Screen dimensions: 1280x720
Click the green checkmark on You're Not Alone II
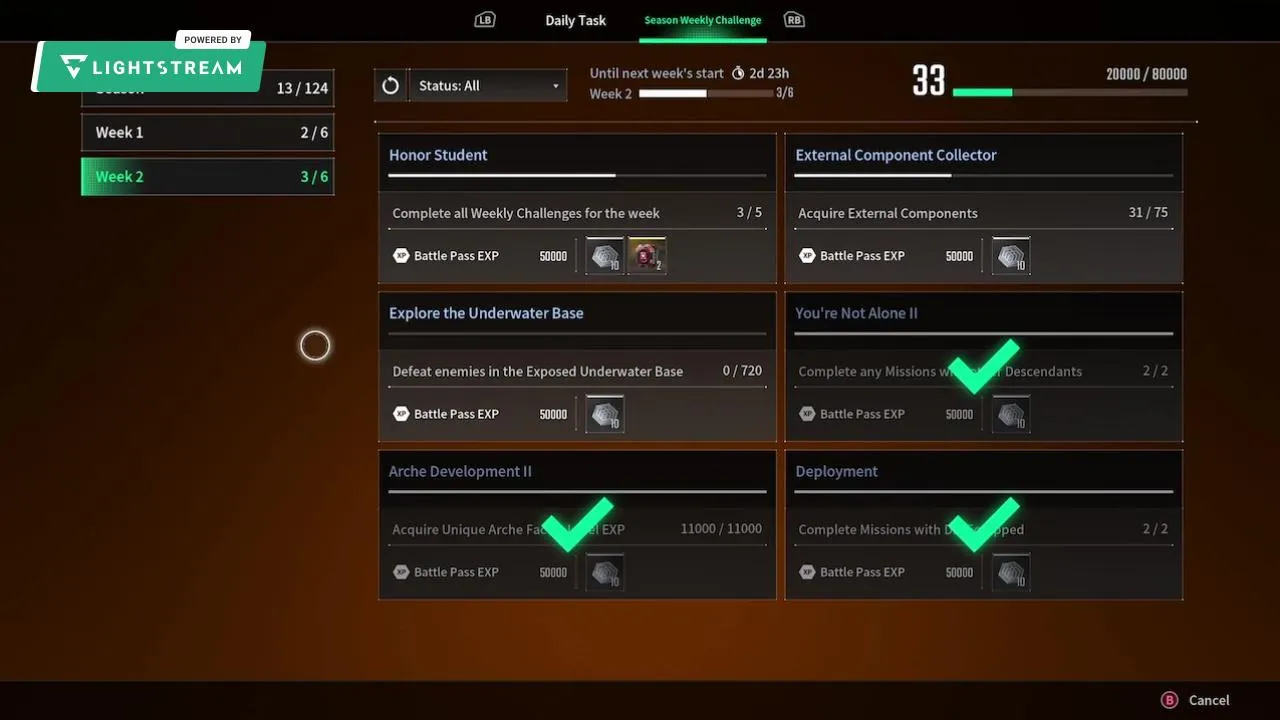tap(983, 367)
